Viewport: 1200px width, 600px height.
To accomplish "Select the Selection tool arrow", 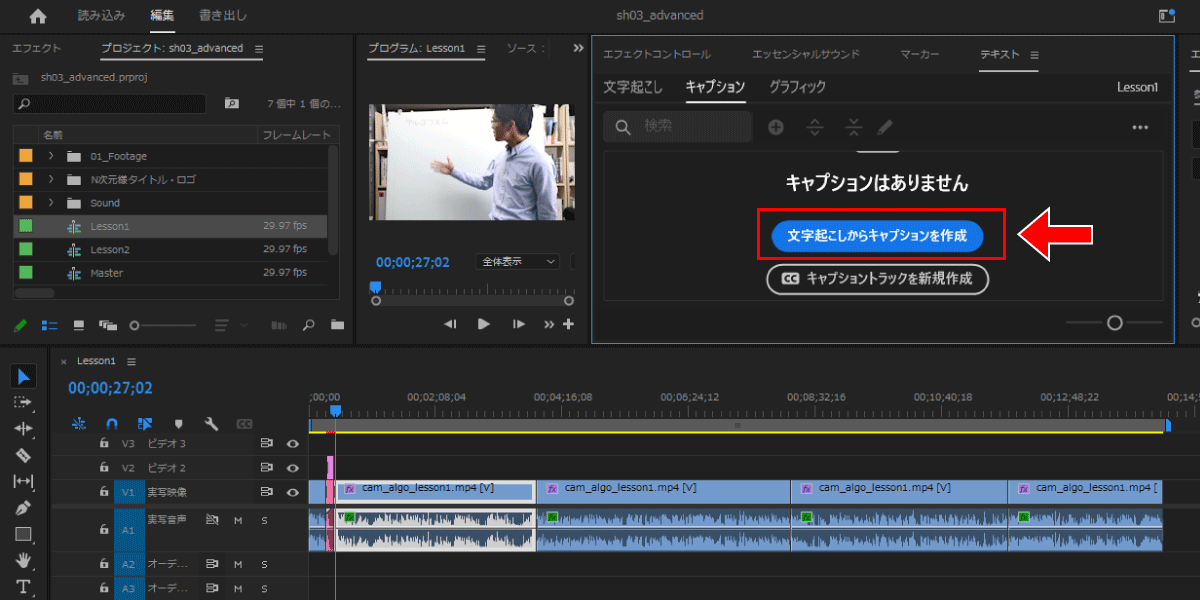I will tap(24, 376).
